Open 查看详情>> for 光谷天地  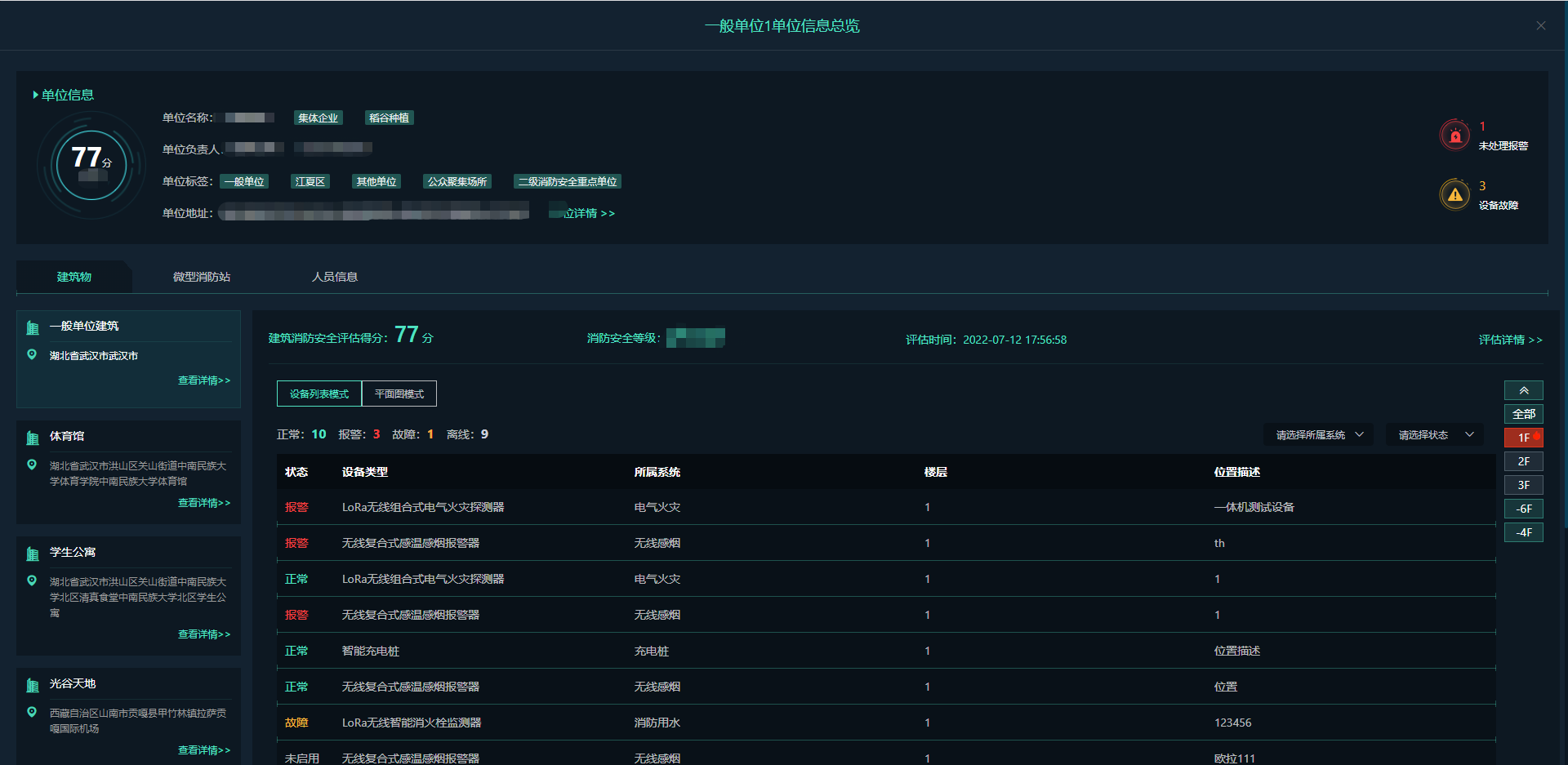pos(204,750)
